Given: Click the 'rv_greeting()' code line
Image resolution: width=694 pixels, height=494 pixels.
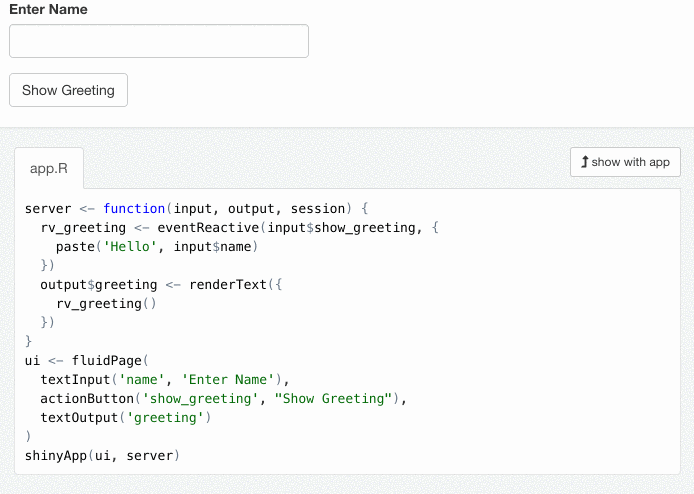Looking at the screenshot, I should [x=106, y=304].
